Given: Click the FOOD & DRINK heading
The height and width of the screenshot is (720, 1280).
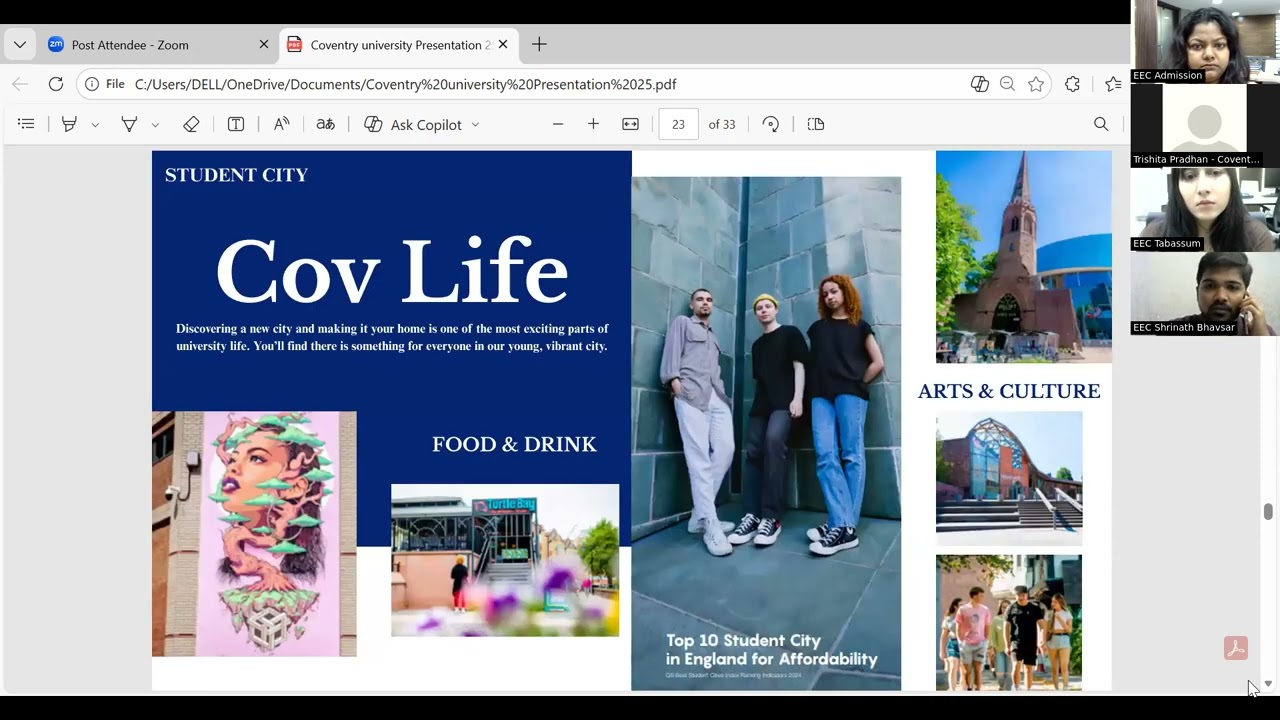Looking at the screenshot, I should click(x=514, y=444).
